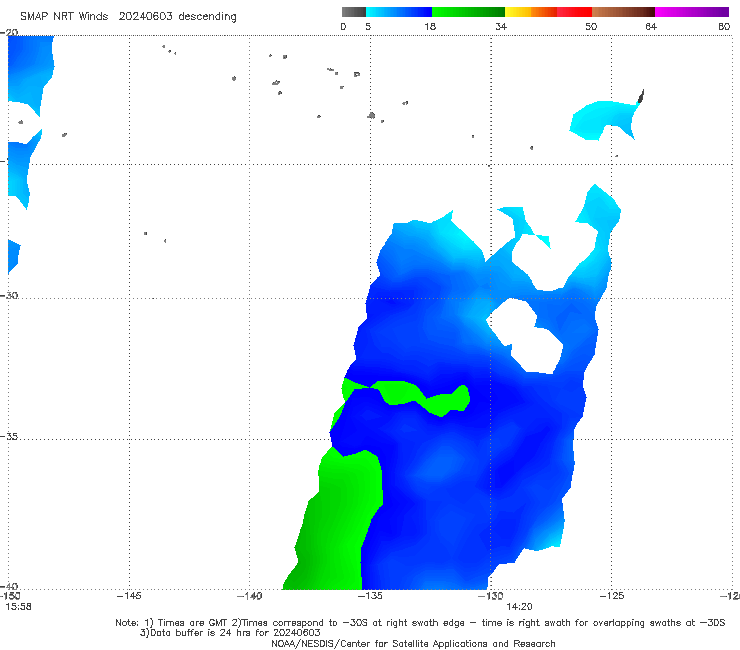Click the colorbar label '50'
740x650 pixels.
tap(591, 26)
